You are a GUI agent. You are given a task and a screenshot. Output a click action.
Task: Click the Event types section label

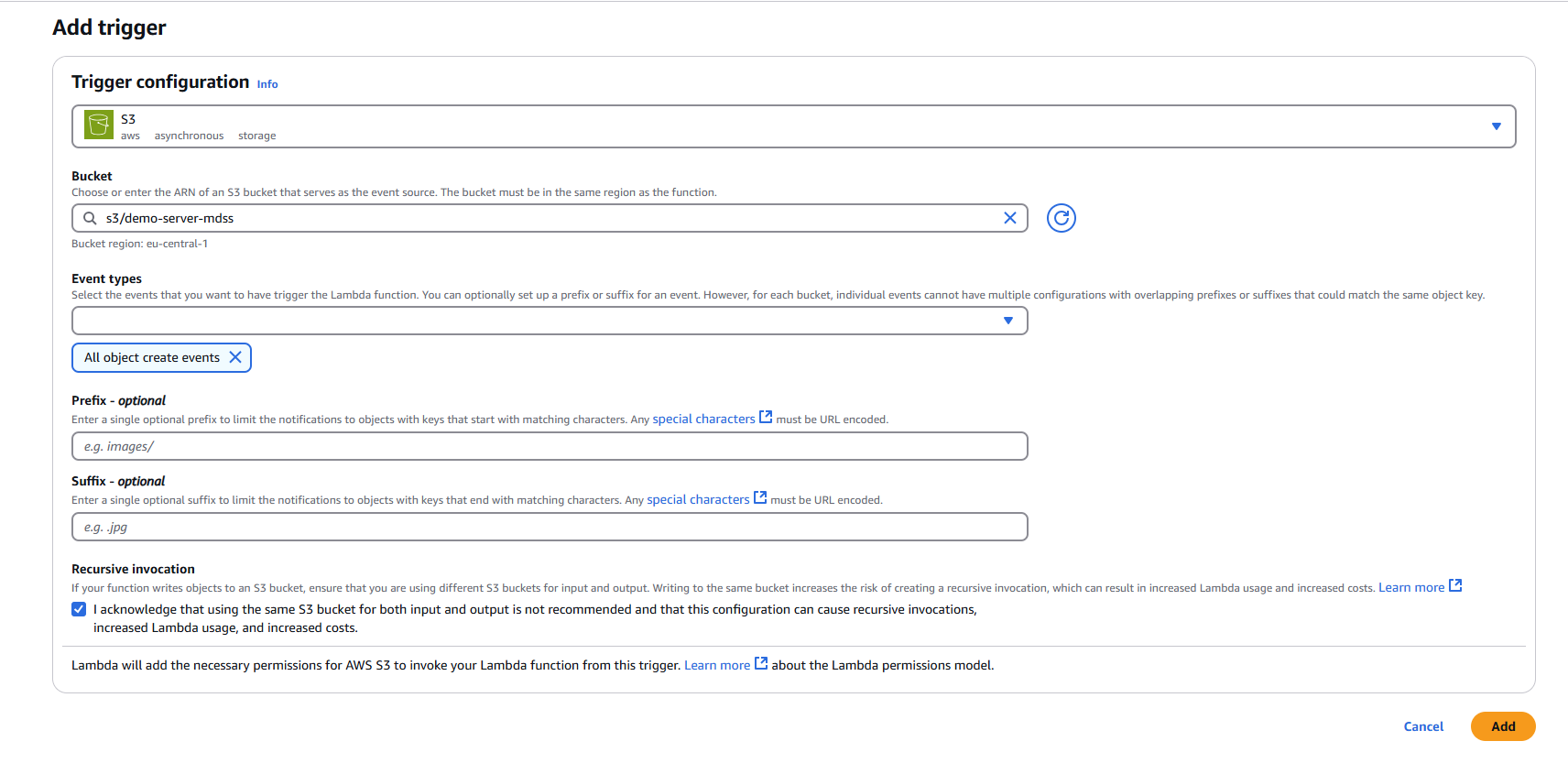pos(106,278)
